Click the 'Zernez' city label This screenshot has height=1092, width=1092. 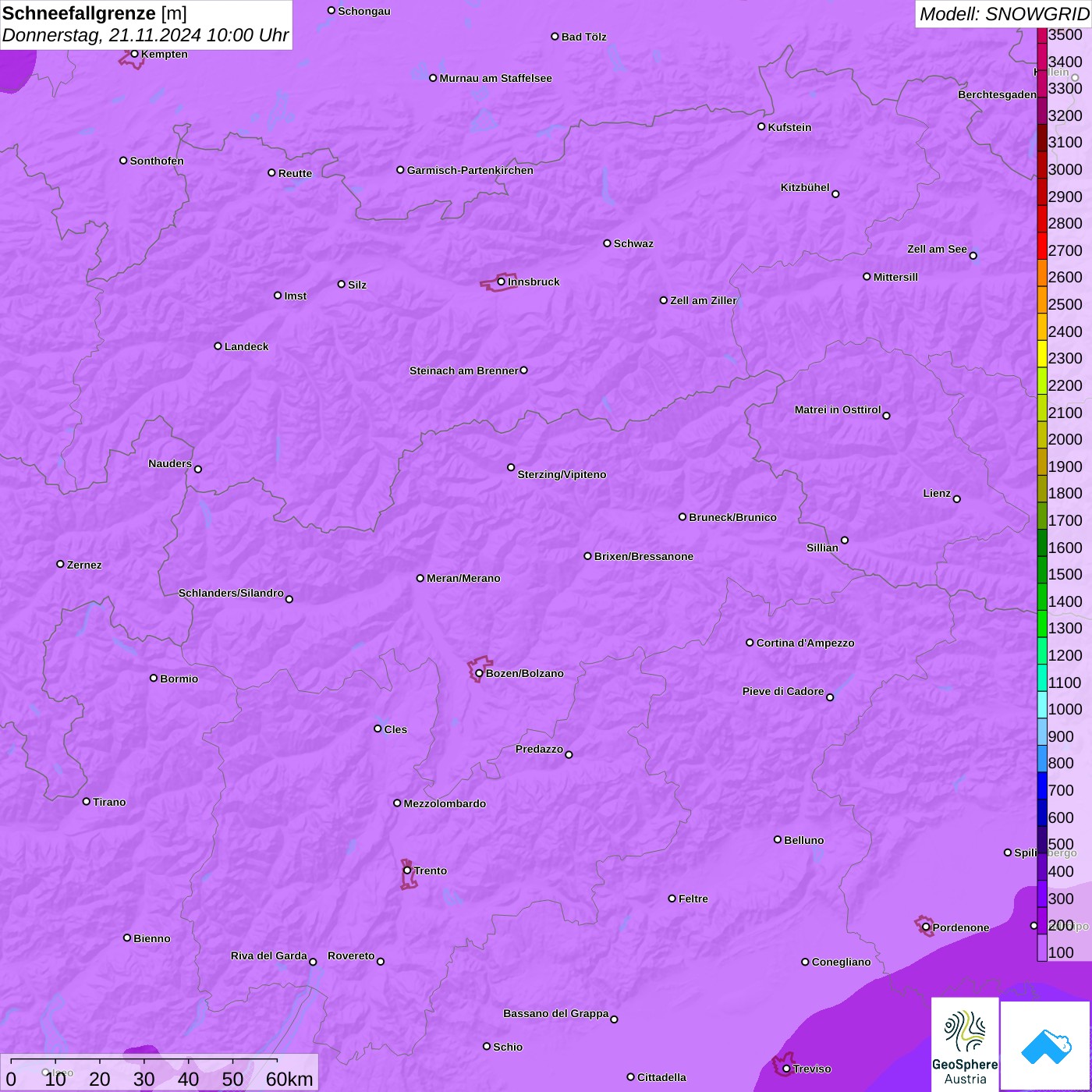pyautogui.click(x=84, y=565)
